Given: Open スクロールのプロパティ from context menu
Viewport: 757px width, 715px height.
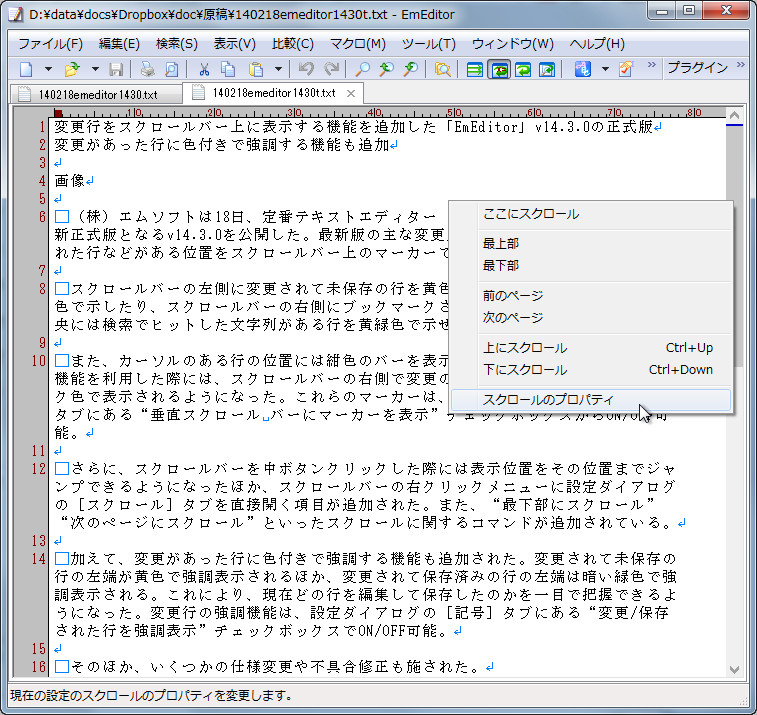Looking at the screenshot, I should pos(591,400).
